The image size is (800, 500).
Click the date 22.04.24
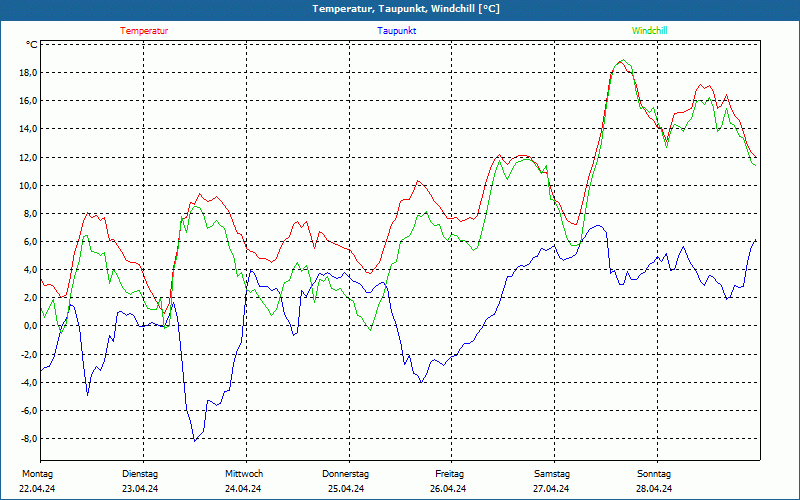tap(37, 489)
